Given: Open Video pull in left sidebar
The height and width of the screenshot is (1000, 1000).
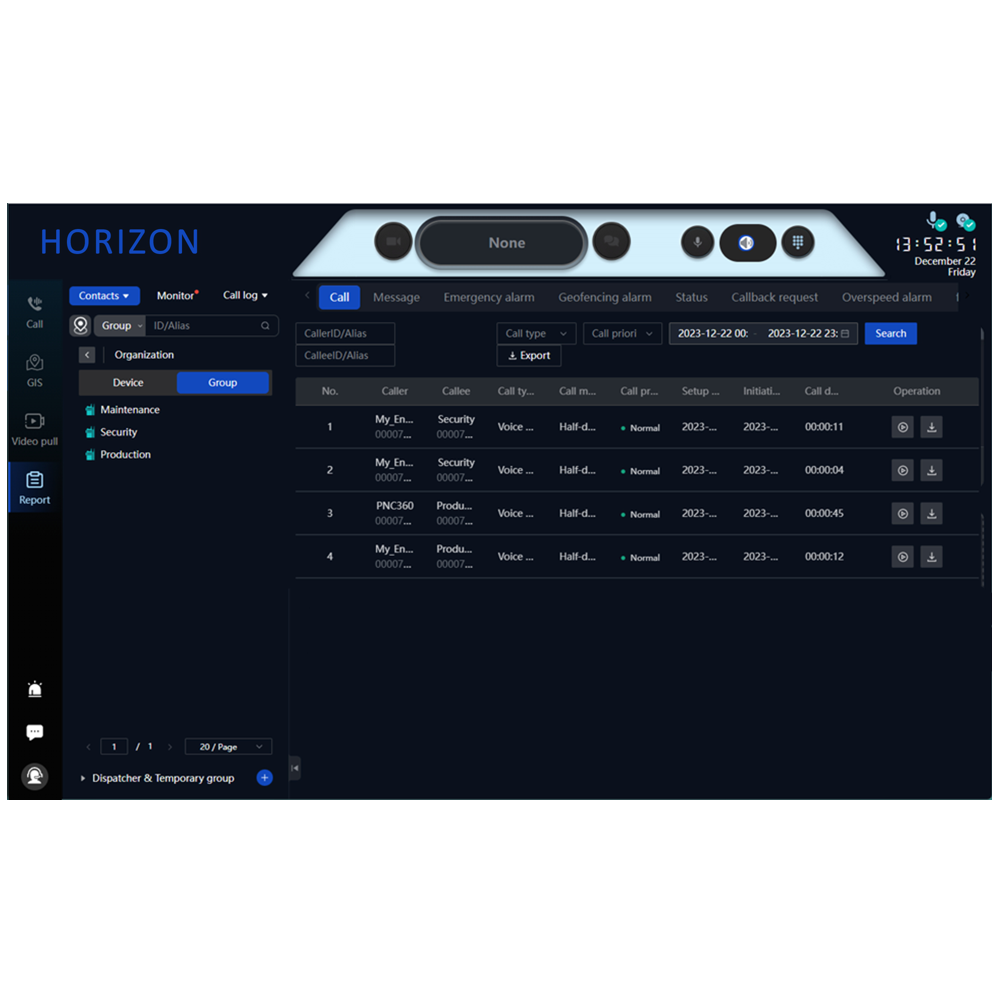Looking at the screenshot, I should point(35,428).
